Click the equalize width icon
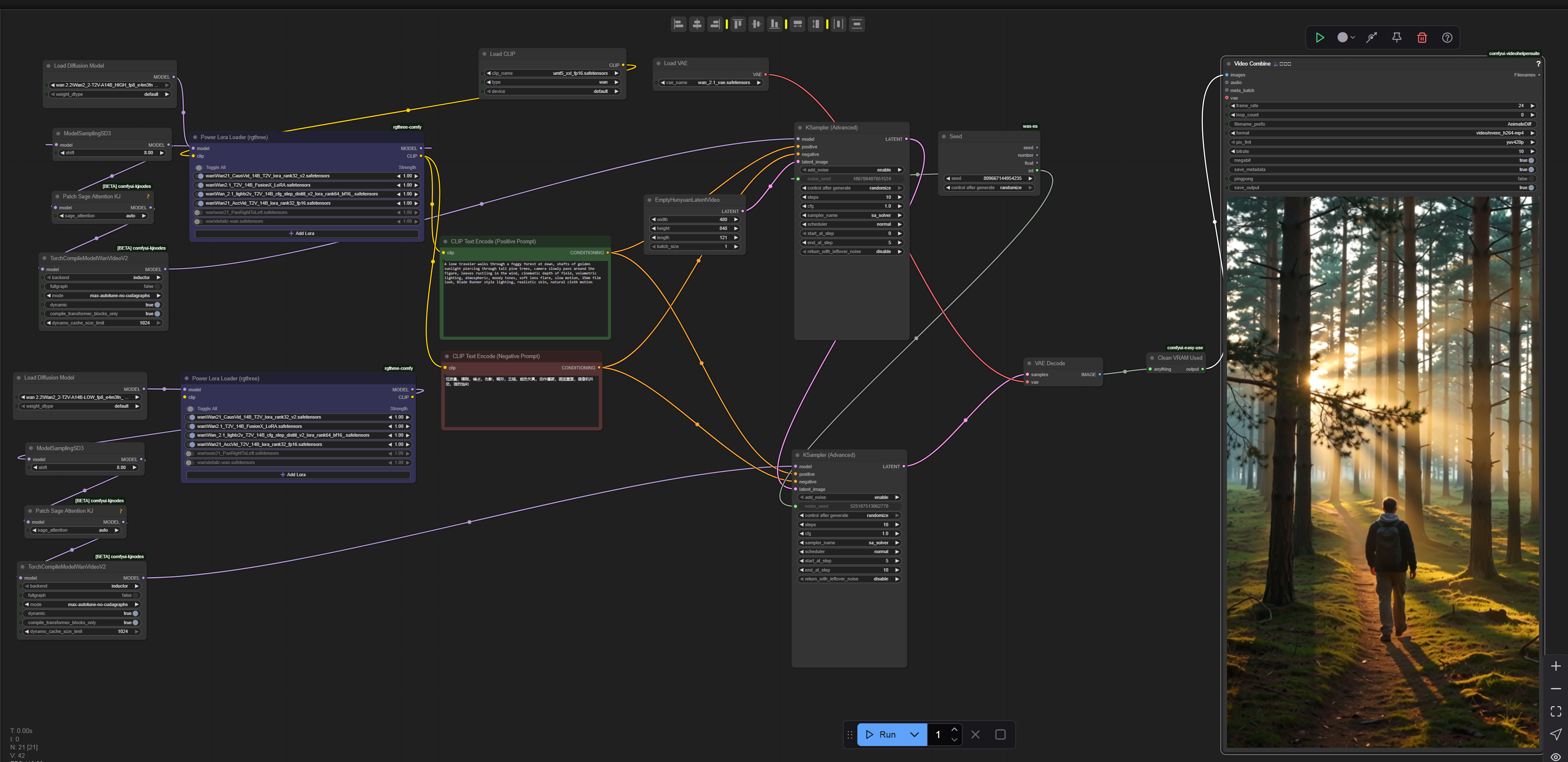1568x762 pixels. (797, 24)
